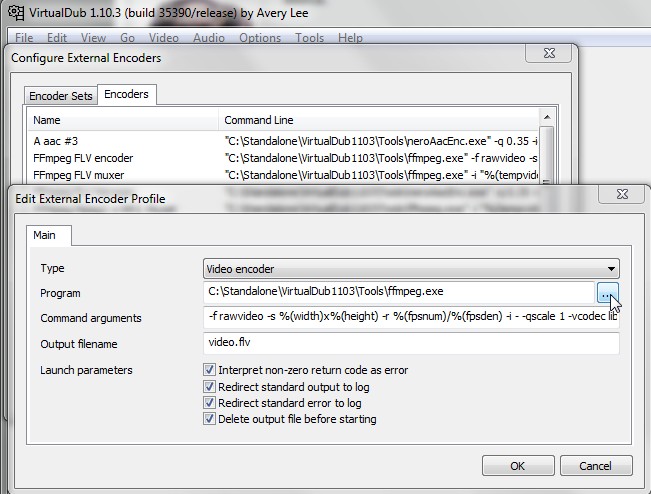Click the FFmpeg FLV muxer command line cell

point(380,175)
